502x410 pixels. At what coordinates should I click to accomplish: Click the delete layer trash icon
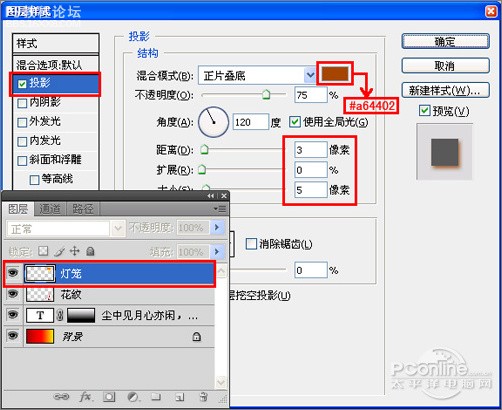point(203,397)
